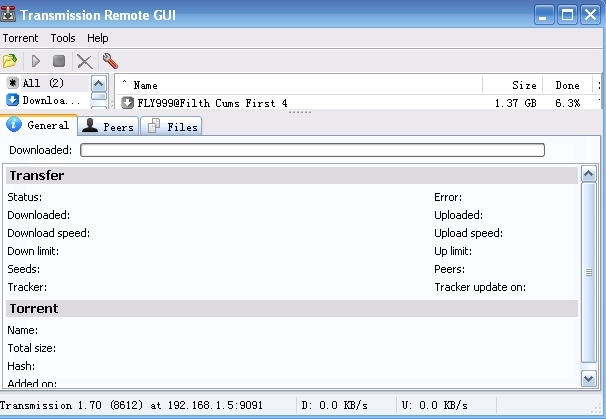Sort by the Done column header
Image resolution: width=606 pixels, height=419 pixels.
point(567,85)
